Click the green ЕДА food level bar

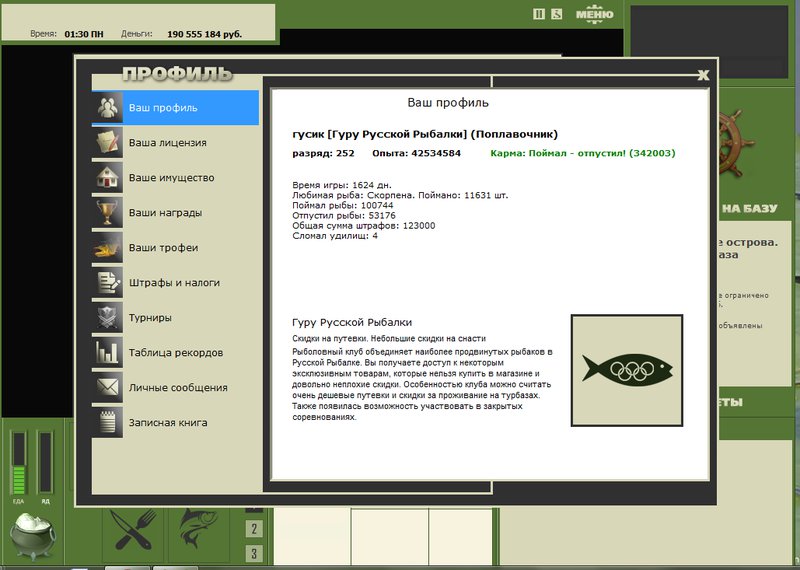(x=17, y=465)
